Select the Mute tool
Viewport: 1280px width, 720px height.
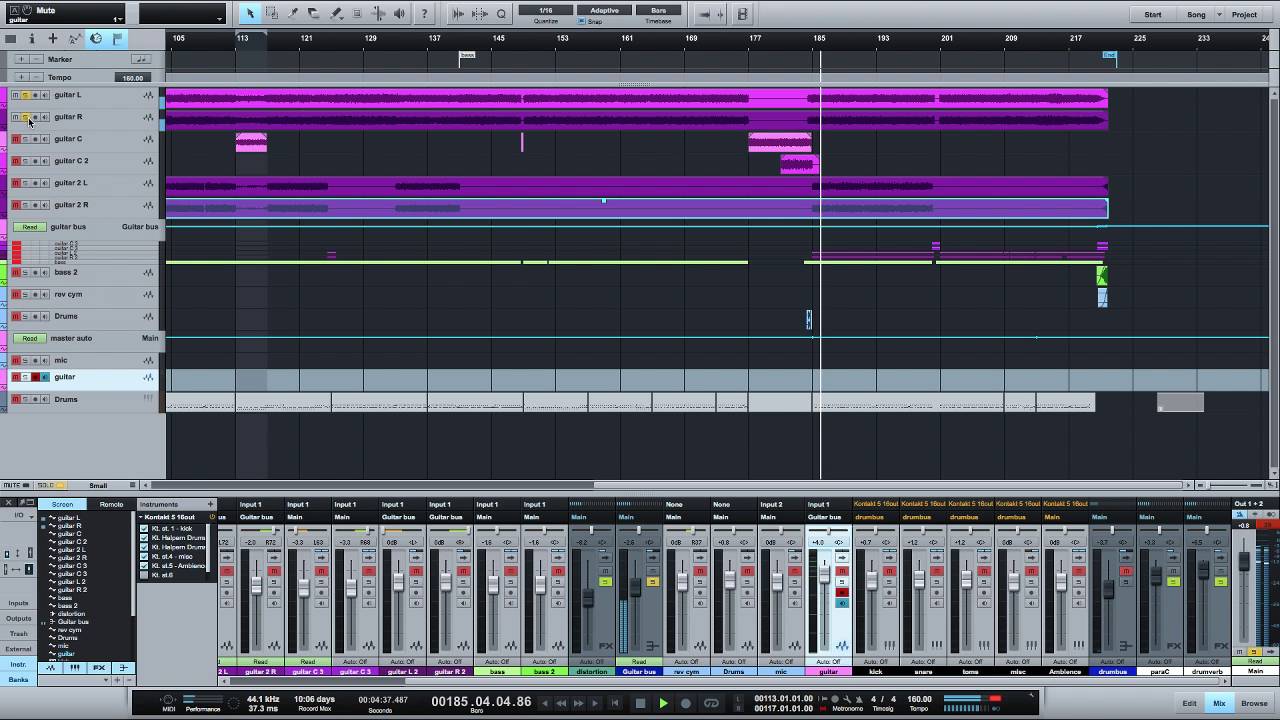pos(357,13)
